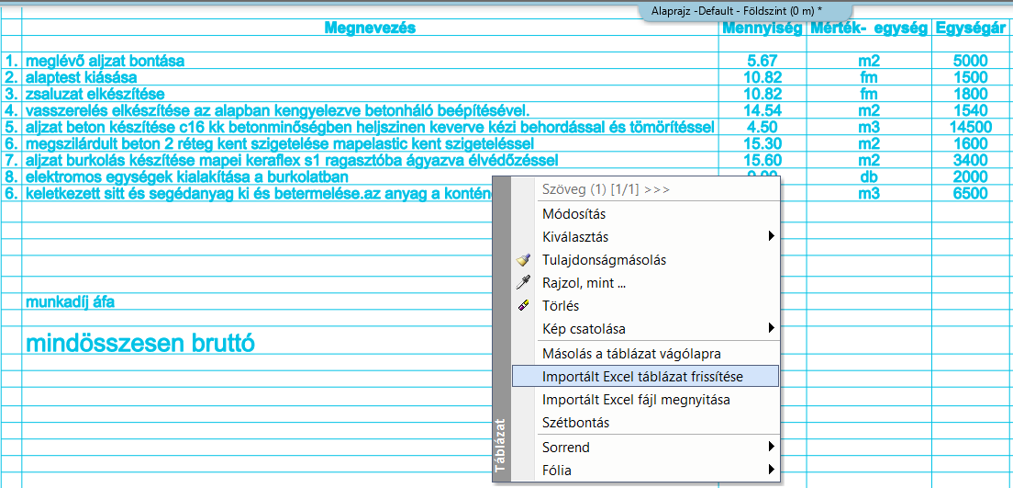Click the Szöveg (1) [1/1] >>> selection header
The width and height of the screenshot is (1013, 488).
coord(605,189)
